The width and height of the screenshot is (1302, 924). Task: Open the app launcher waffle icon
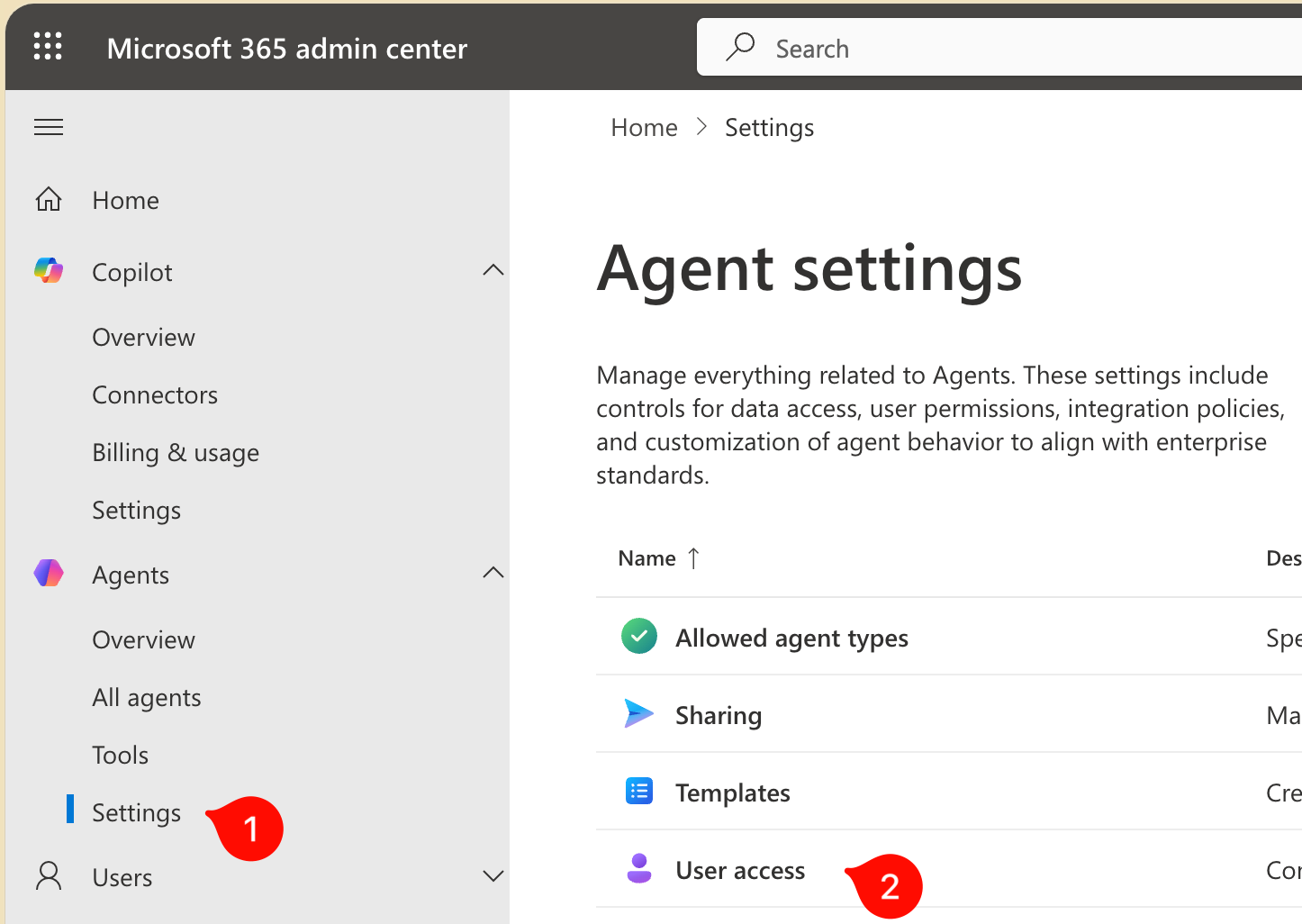(48, 46)
